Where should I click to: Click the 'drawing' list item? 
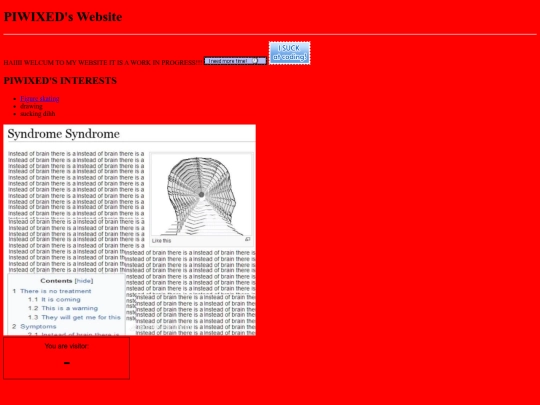click(x=31, y=106)
